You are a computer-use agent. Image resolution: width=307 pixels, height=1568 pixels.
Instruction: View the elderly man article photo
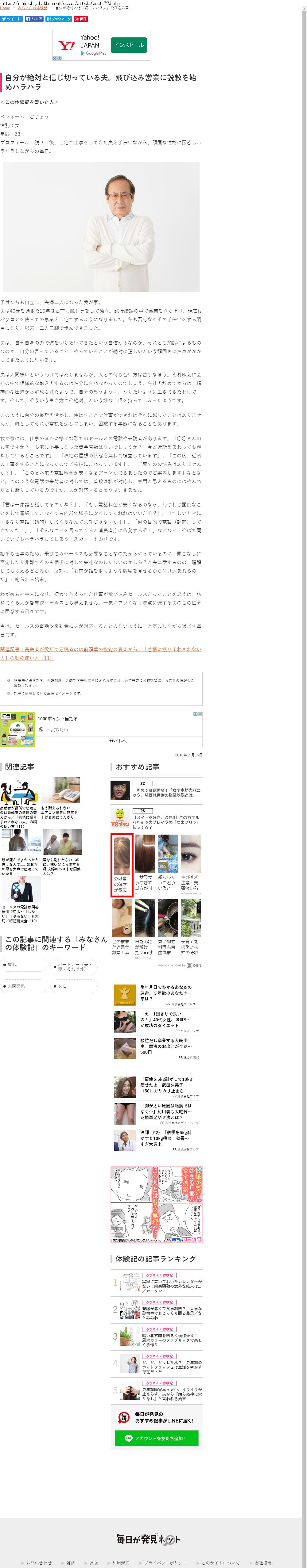pyautogui.click(x=101, y=227)
